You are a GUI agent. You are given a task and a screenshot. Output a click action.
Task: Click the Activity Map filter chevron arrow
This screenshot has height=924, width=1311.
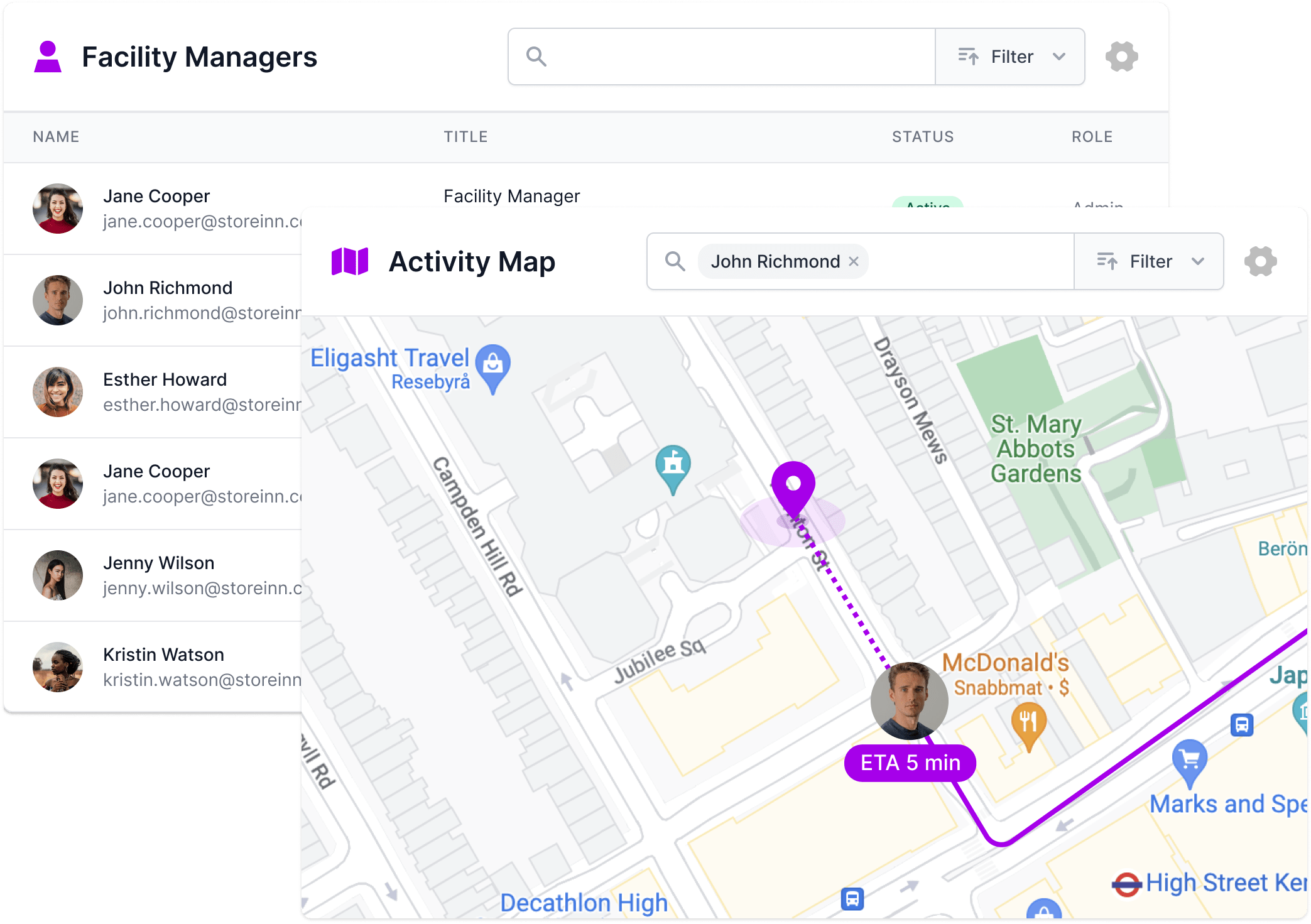coord(1198,261)
